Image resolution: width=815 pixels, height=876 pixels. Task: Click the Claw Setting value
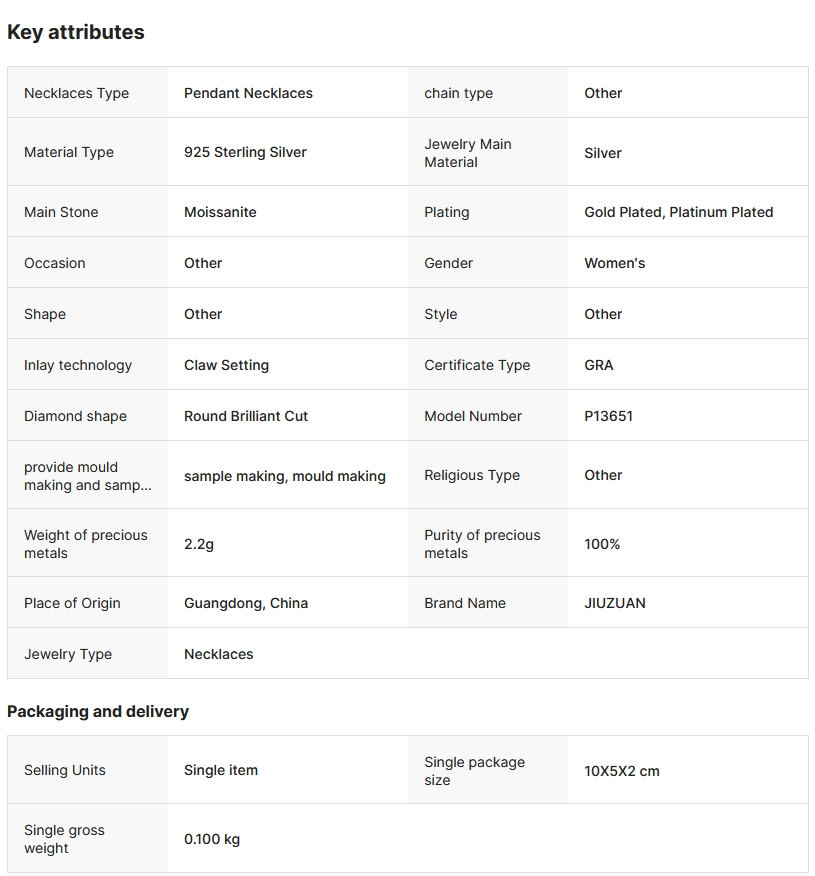point(226,365)
